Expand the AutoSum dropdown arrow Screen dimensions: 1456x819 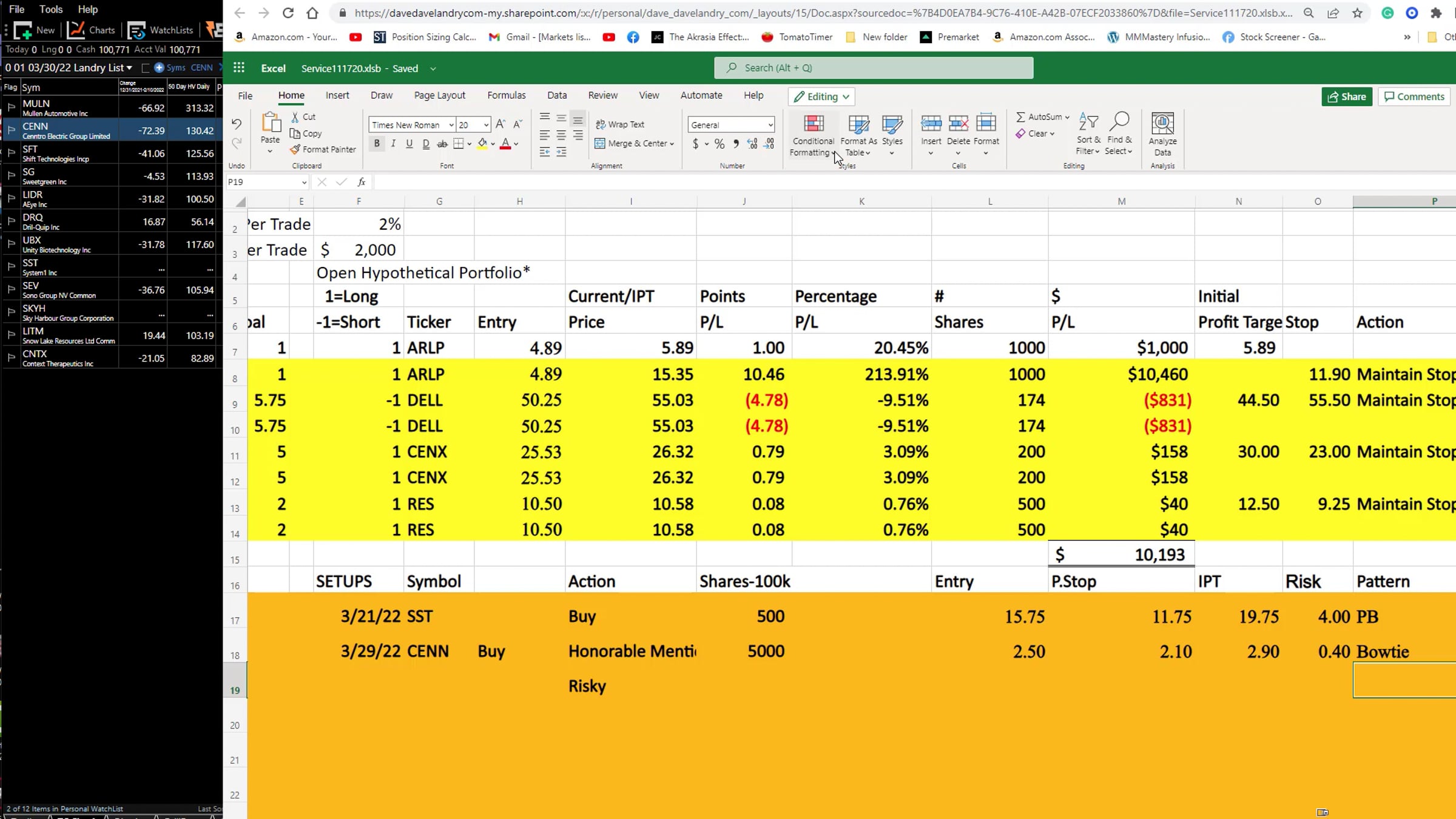(x=1067, y=117)
